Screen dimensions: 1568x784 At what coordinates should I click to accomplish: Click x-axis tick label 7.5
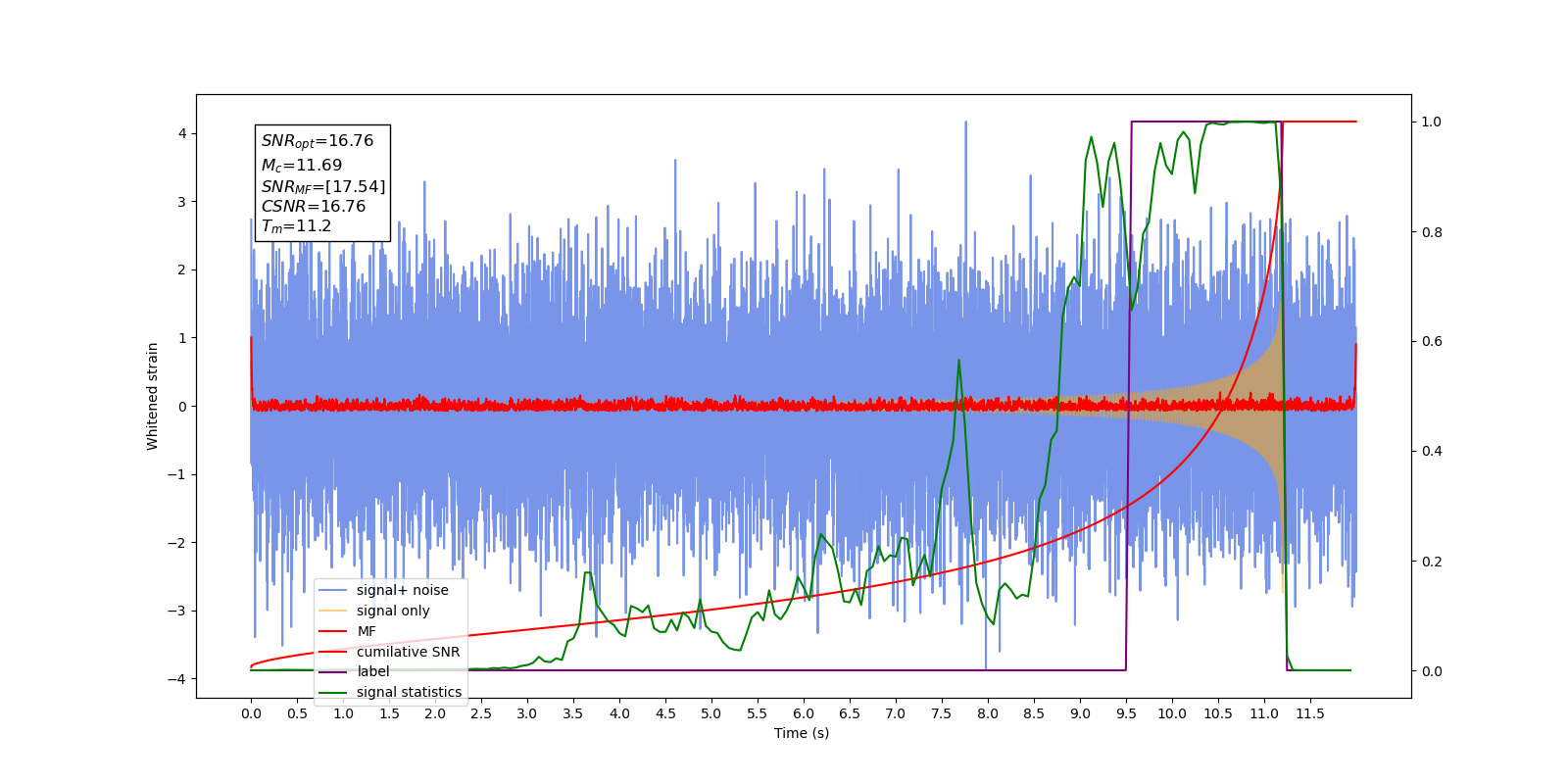click(942, 713)
